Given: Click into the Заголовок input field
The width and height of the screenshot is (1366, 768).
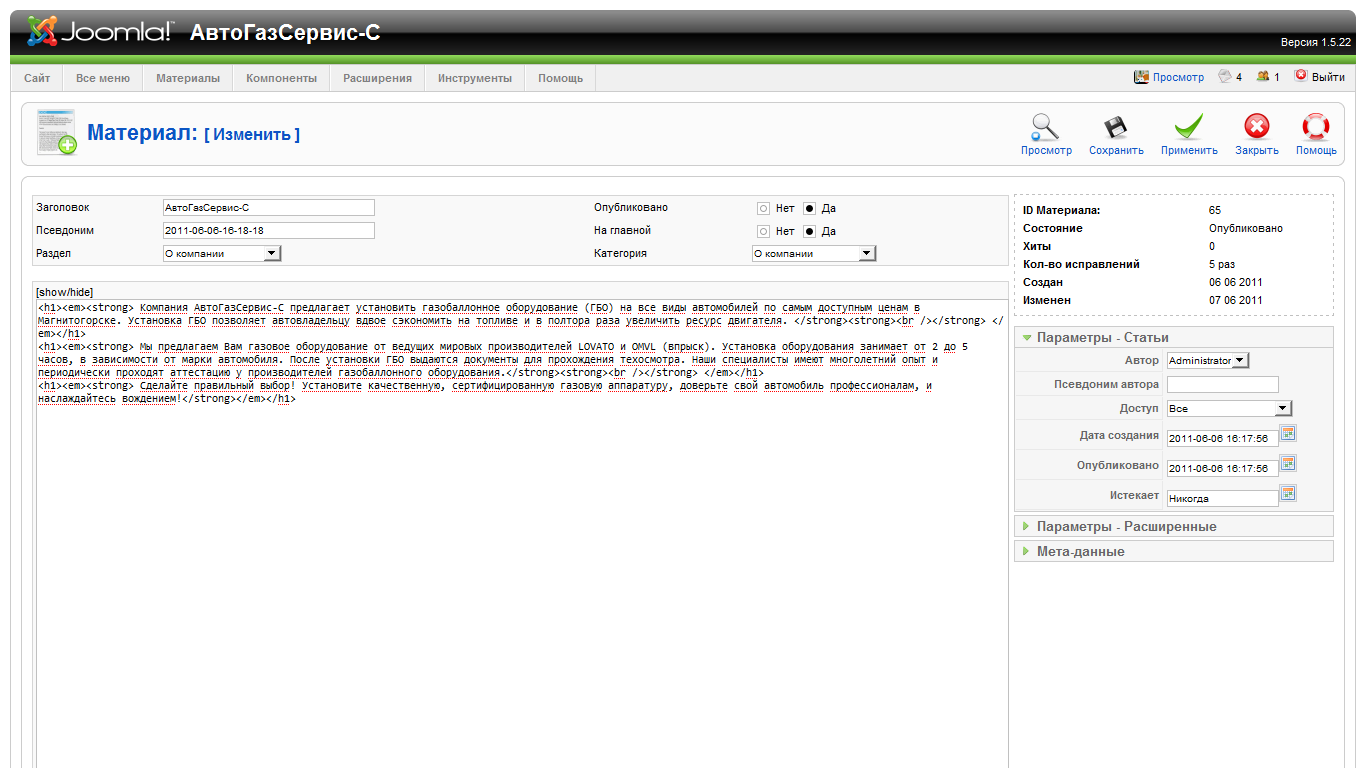Looking at the screenshot, I should click(269, 208).
